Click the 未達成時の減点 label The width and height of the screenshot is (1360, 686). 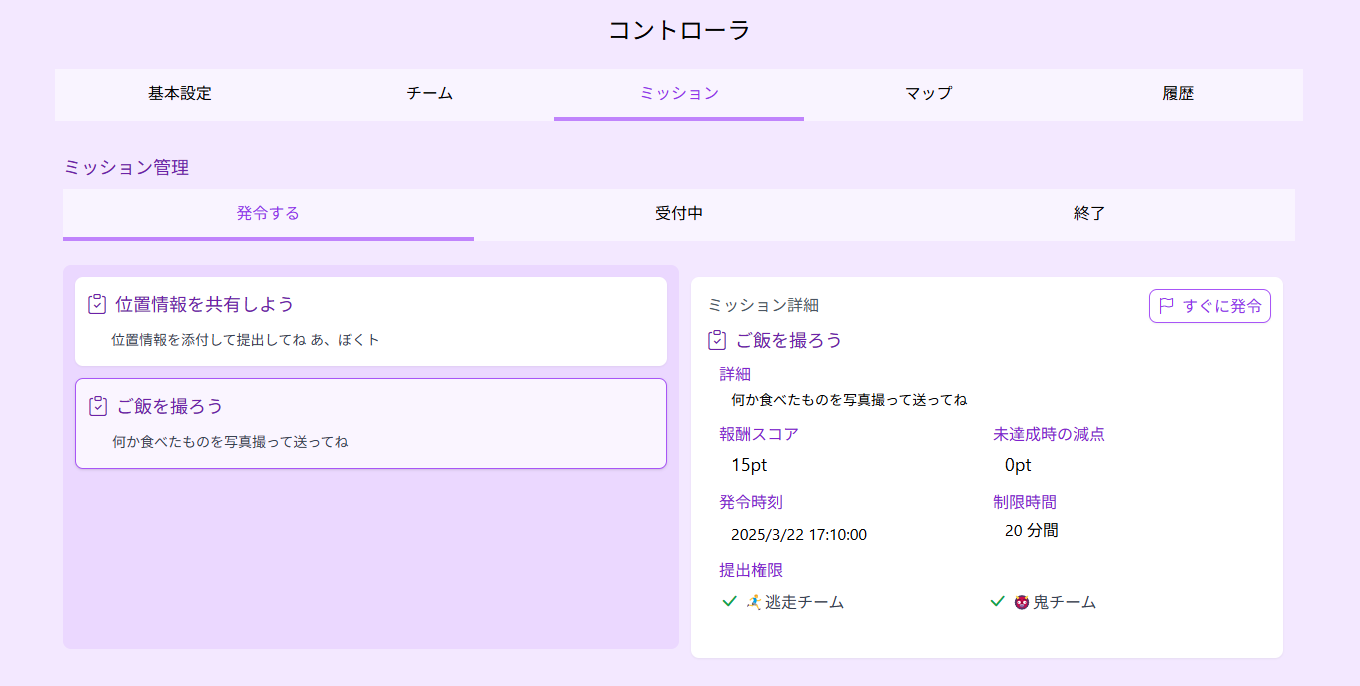tap(1049, 434)
